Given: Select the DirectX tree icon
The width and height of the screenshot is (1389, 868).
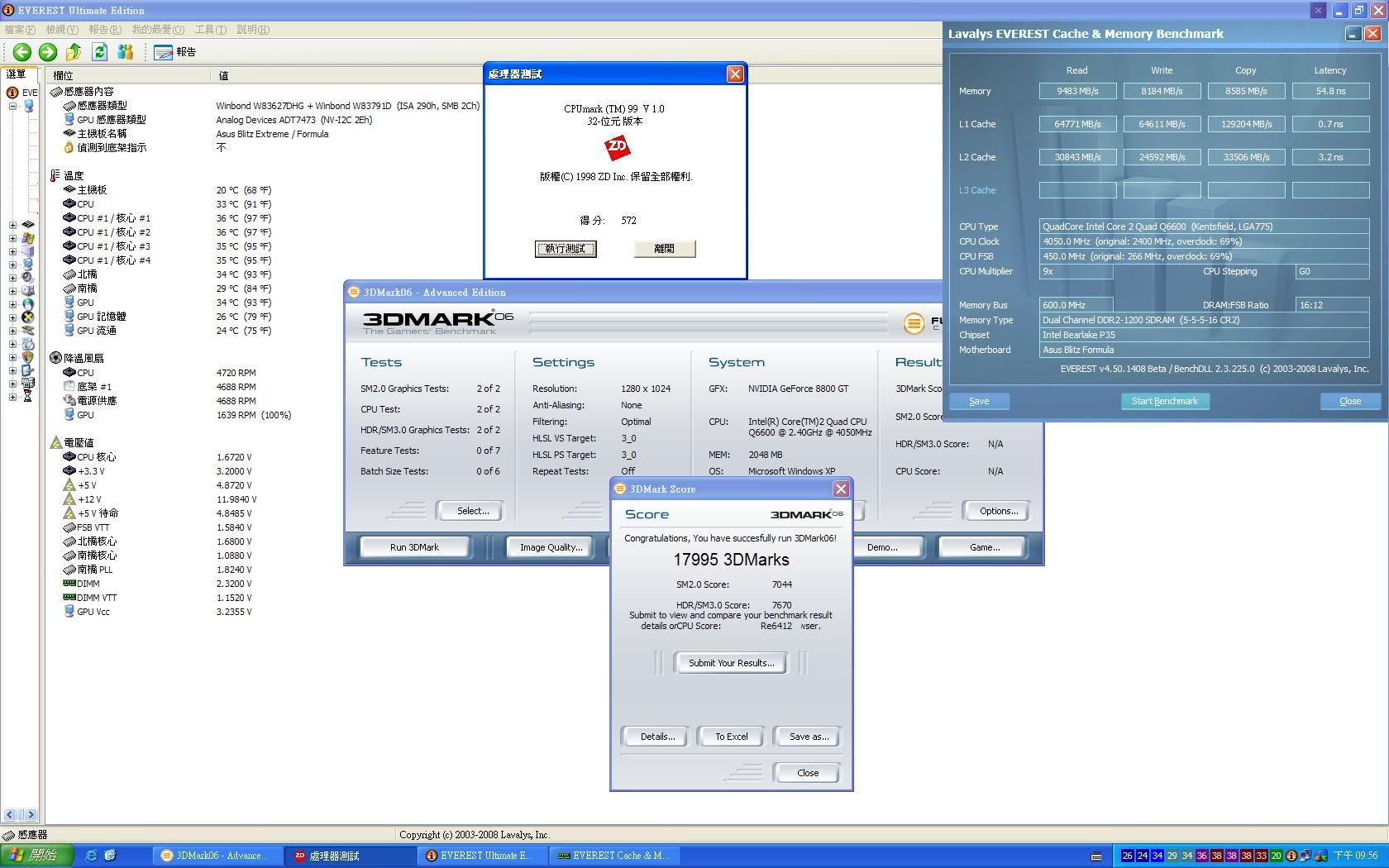Looking at the screenshot, I should (28, 317).
